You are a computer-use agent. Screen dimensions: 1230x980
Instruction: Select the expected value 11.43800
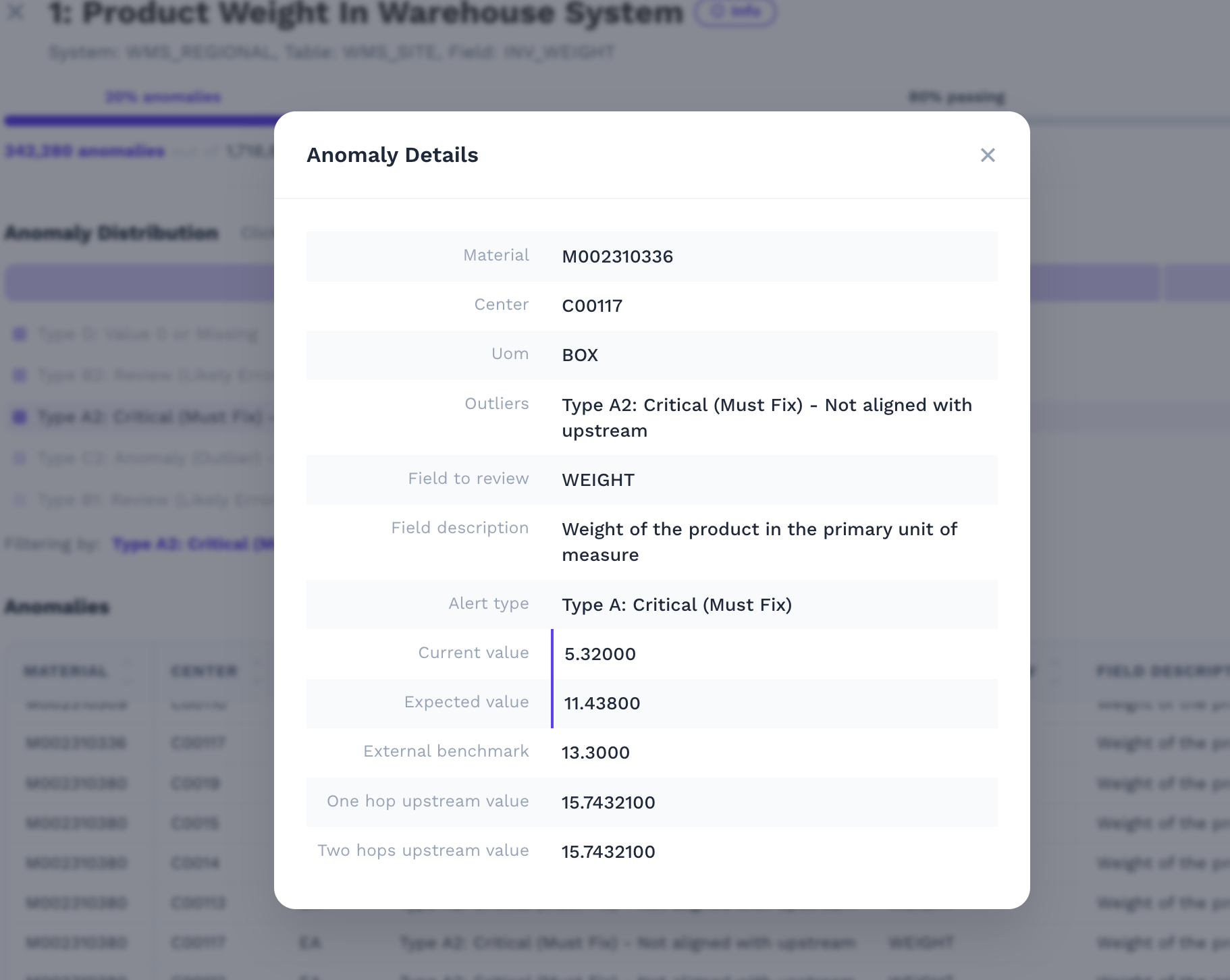tap(601, 703)
